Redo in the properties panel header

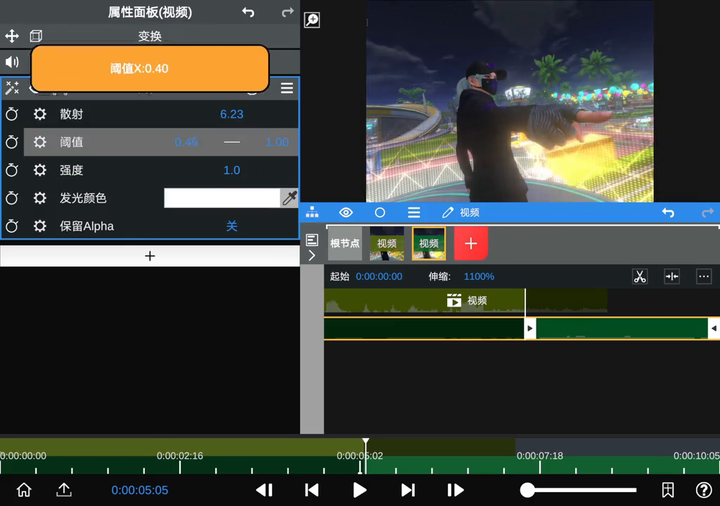[x=287, y=12]
